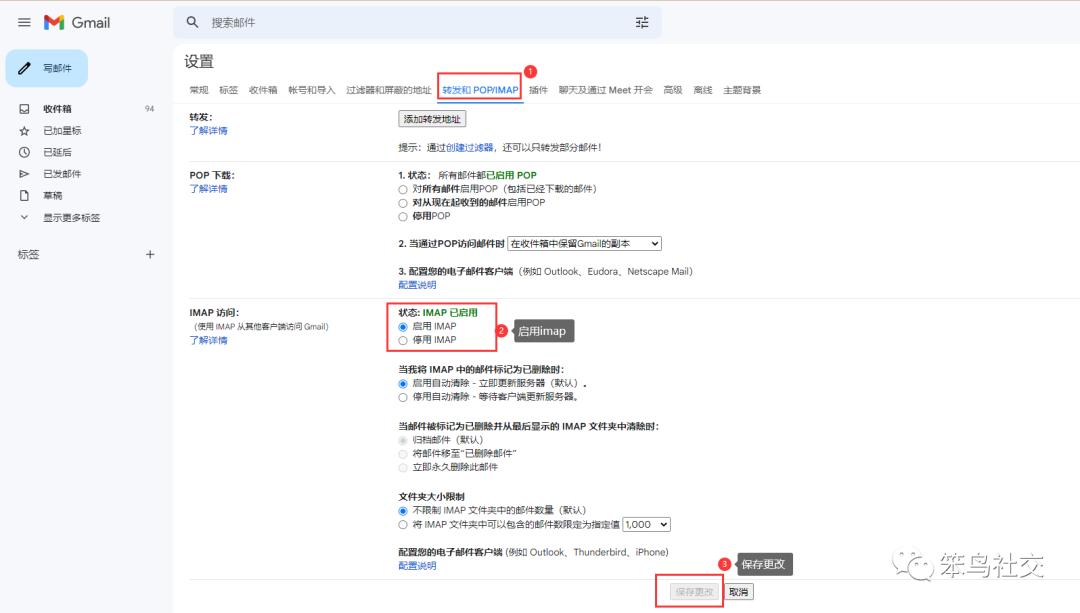Switch to the 帐号和导入 tab
This screenshot has width=1080, height=613.
coord(311,90)
